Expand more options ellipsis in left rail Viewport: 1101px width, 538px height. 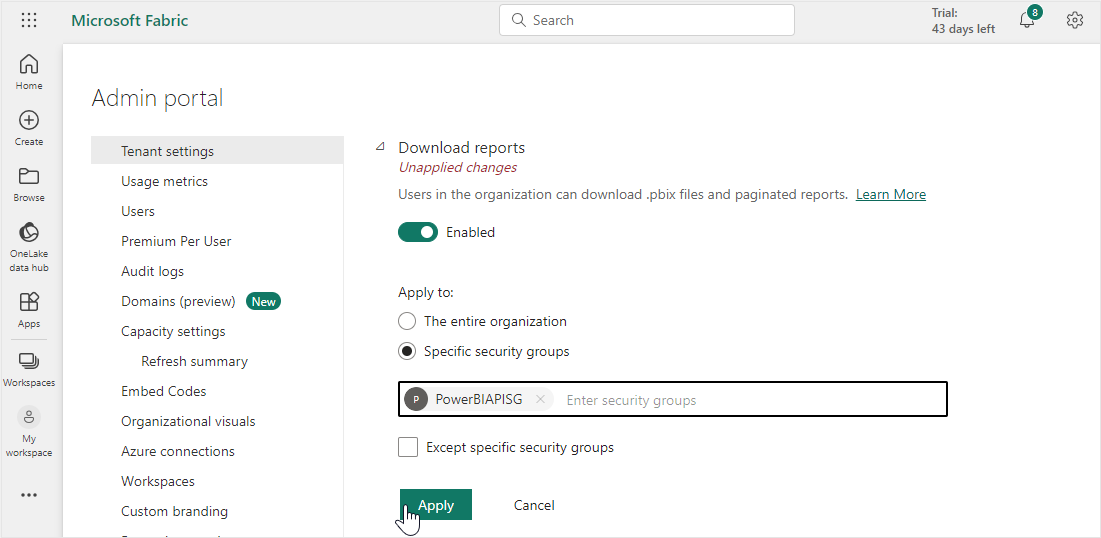coord(29,495)
